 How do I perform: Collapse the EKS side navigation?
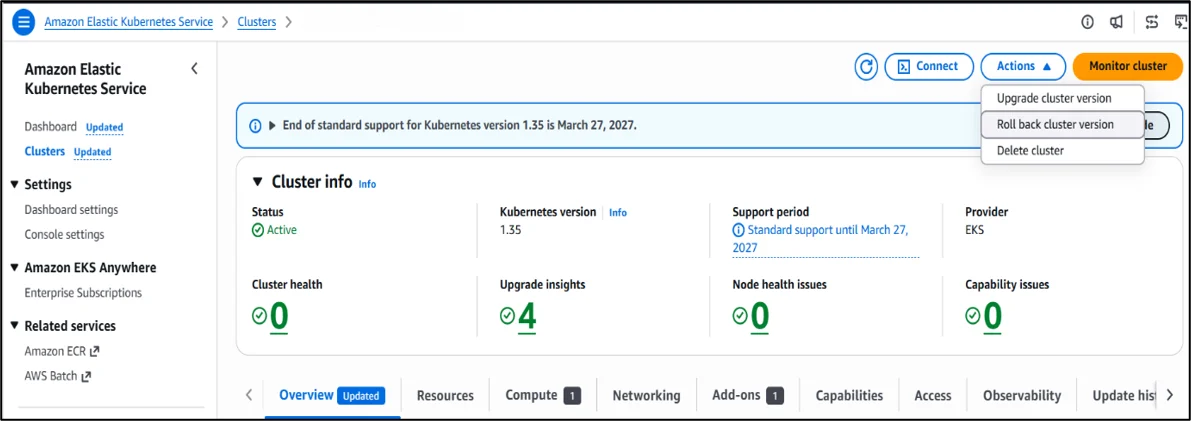pos(194,68)
